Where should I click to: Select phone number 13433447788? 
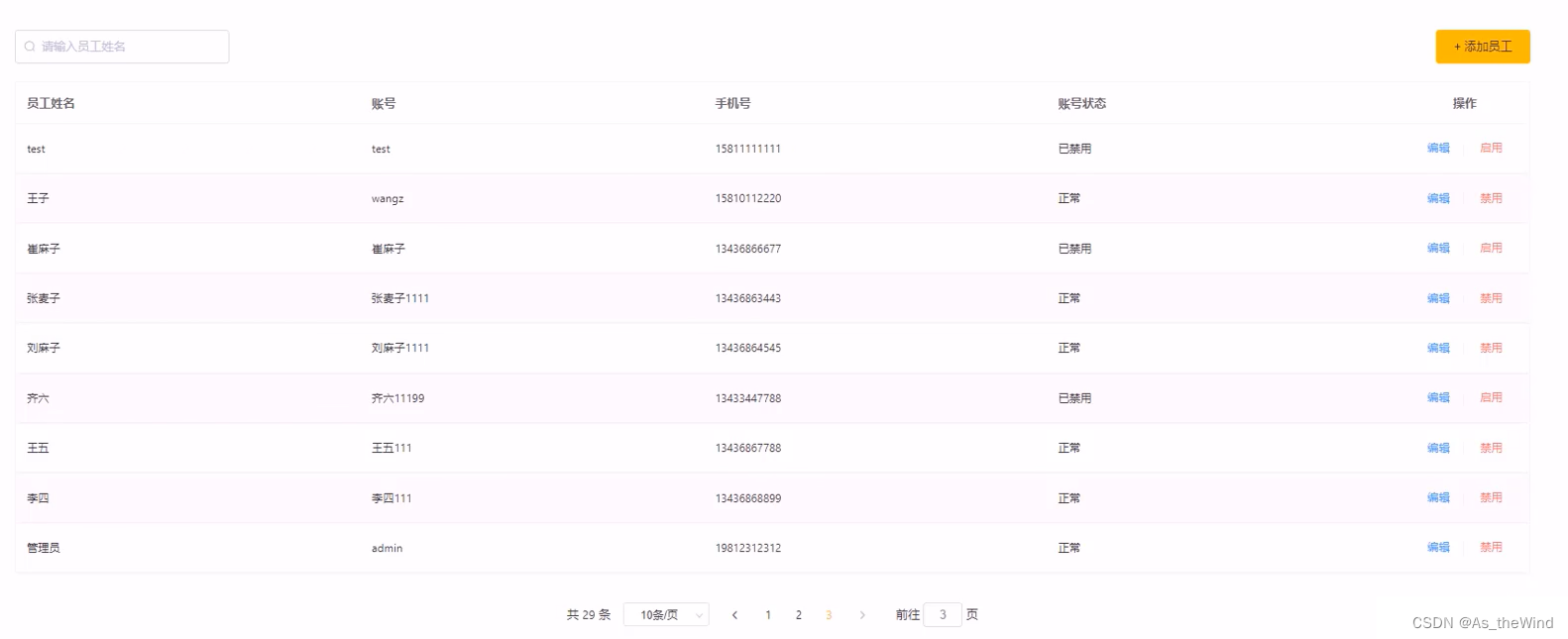click(748, 398)
